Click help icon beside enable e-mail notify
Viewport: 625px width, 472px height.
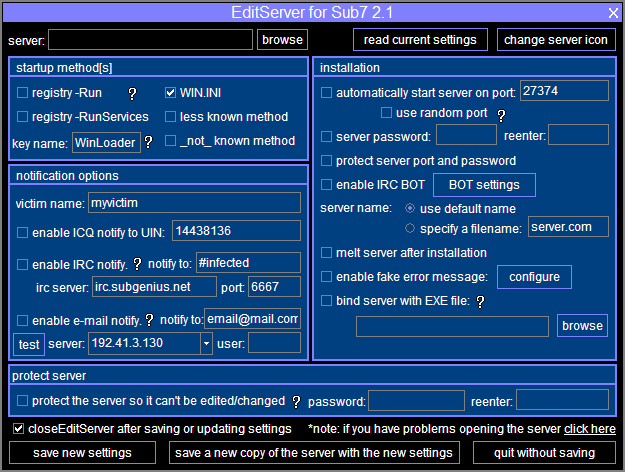(149, 320)
